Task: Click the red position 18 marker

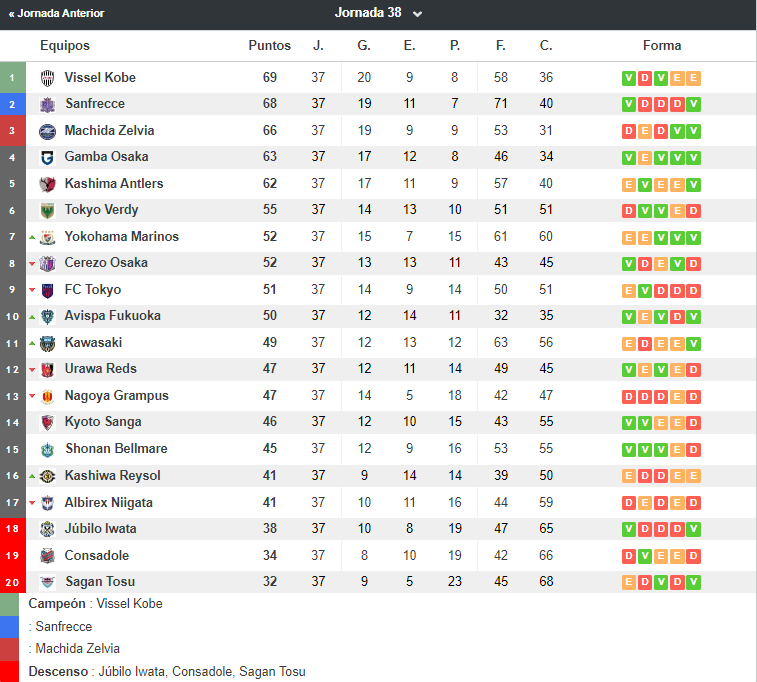Action: pyautogui.click(x=13, y=529)
